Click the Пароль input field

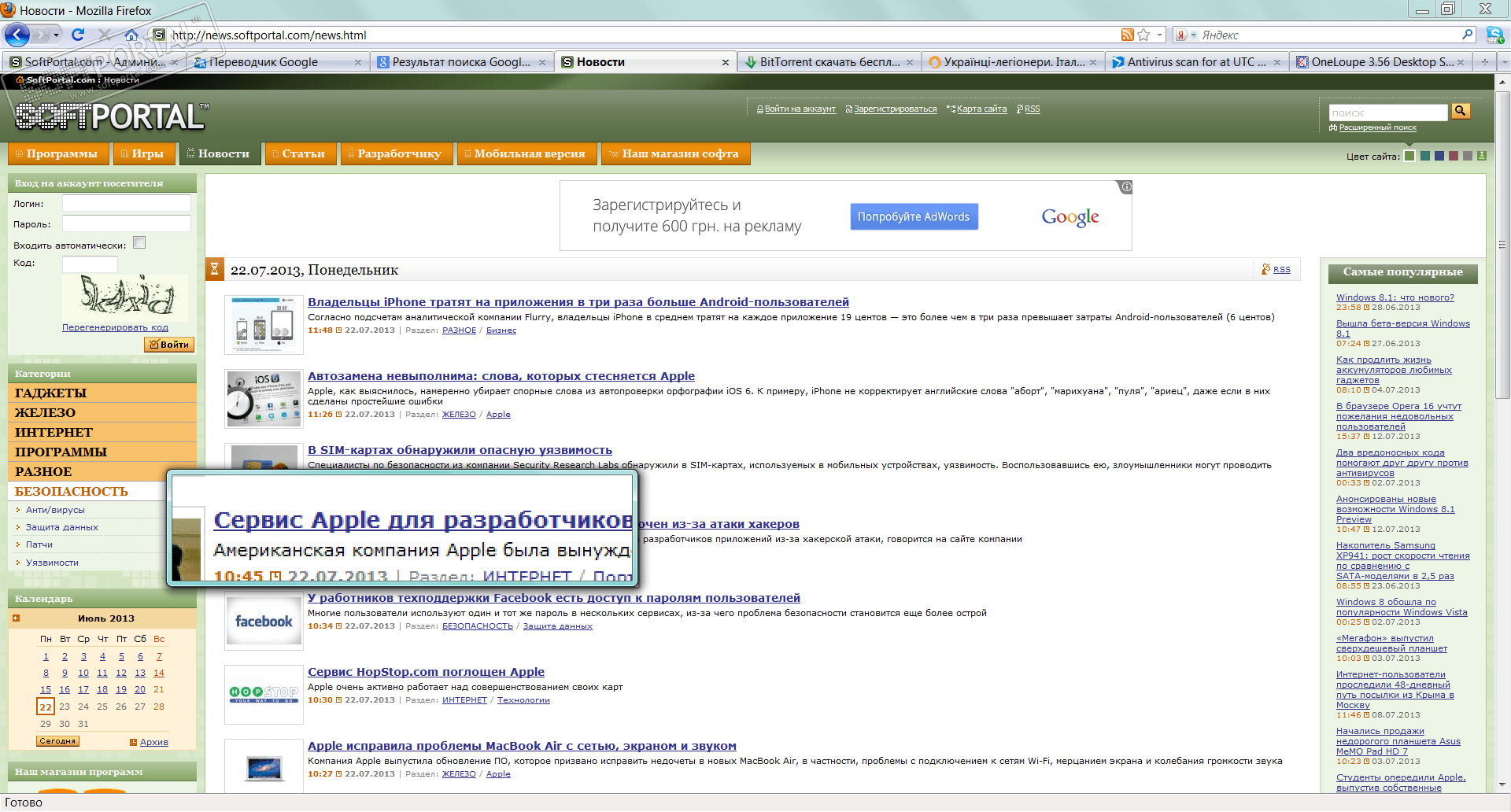127,223
